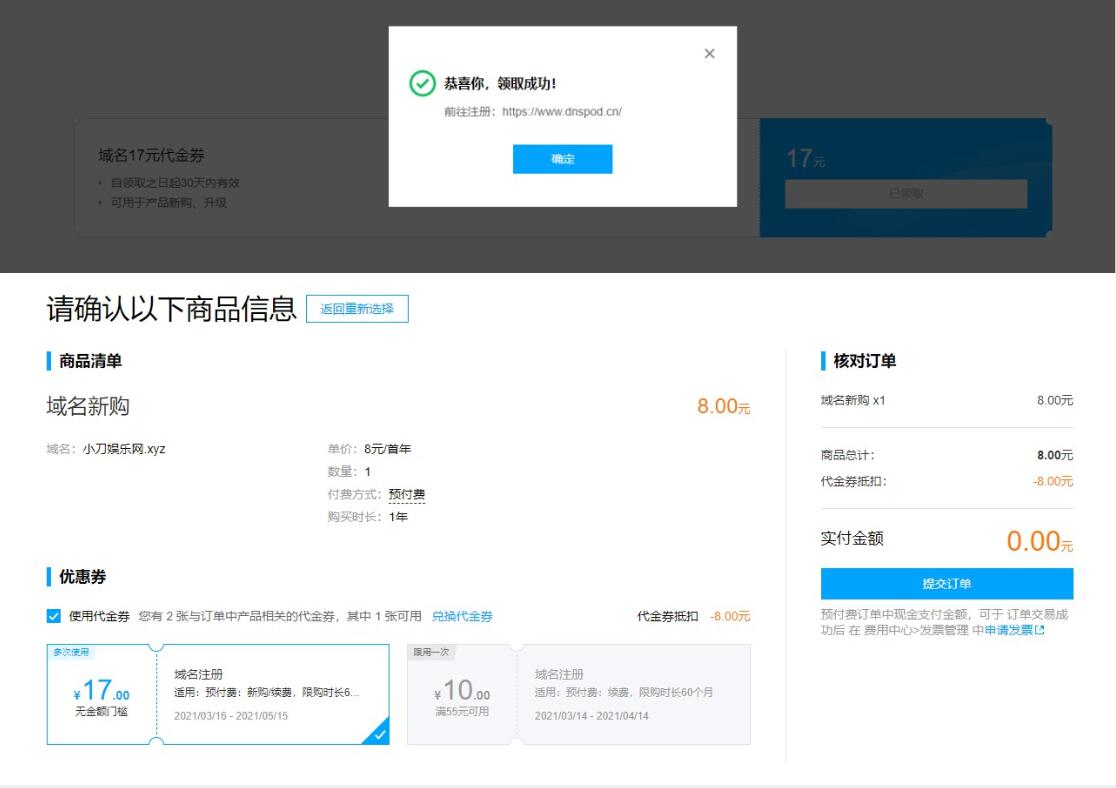
Task: Click the 实付金额 0.00元 total
Action: (x=1039, y=541)
